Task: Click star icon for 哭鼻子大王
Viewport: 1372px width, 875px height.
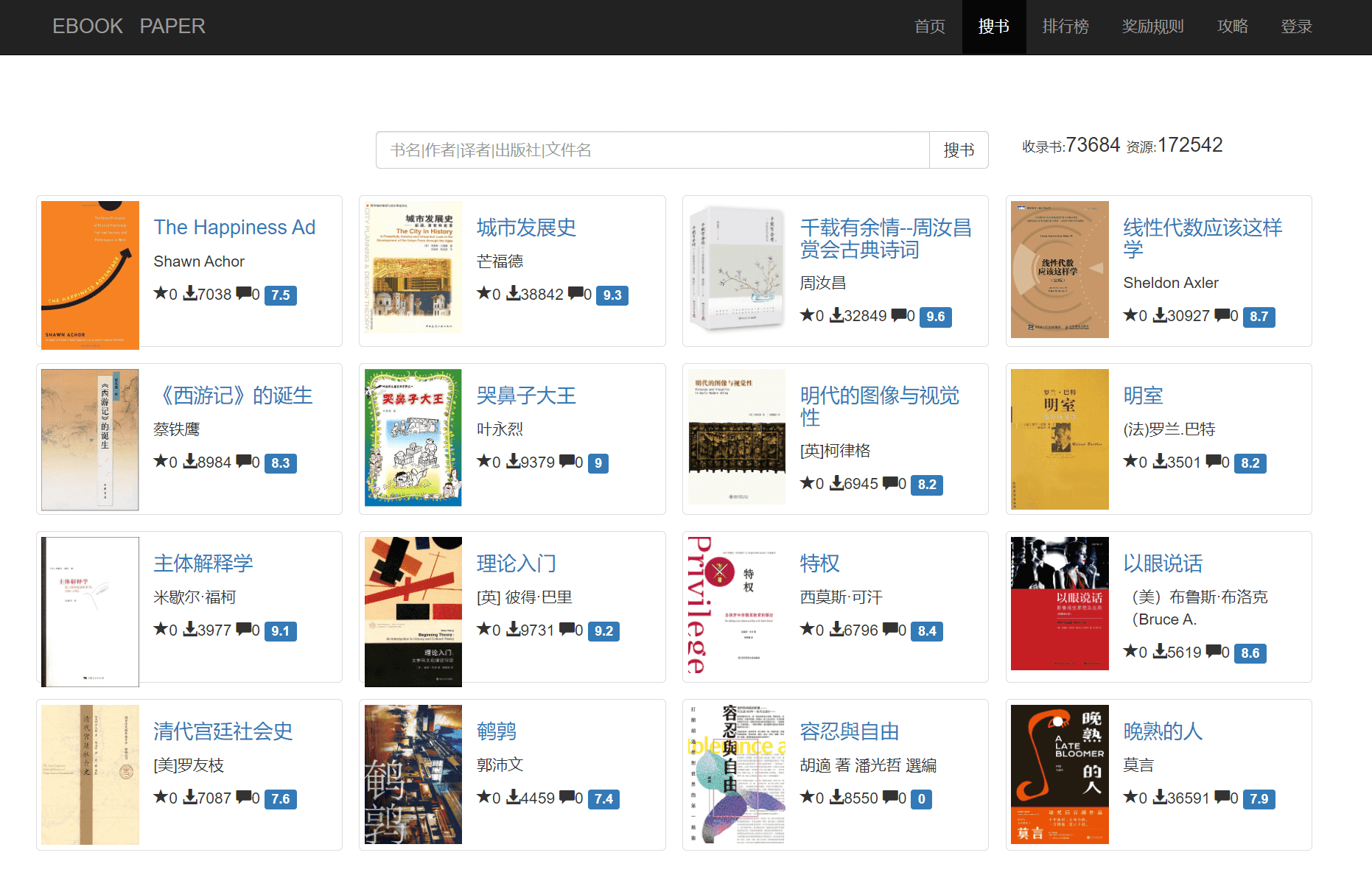Action: click(483, 461)
